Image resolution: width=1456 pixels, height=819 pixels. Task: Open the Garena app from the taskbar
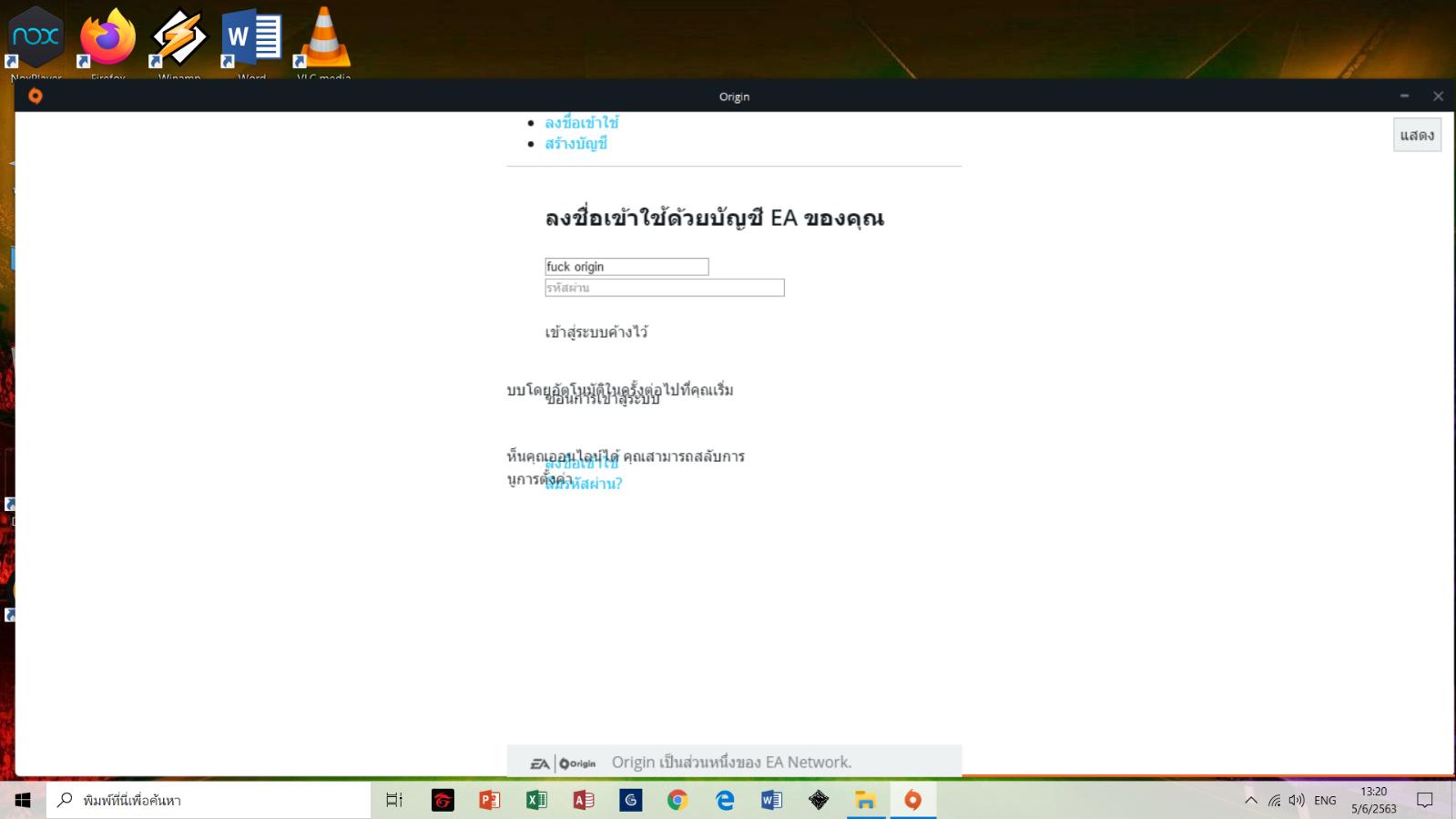click(443, 800)
